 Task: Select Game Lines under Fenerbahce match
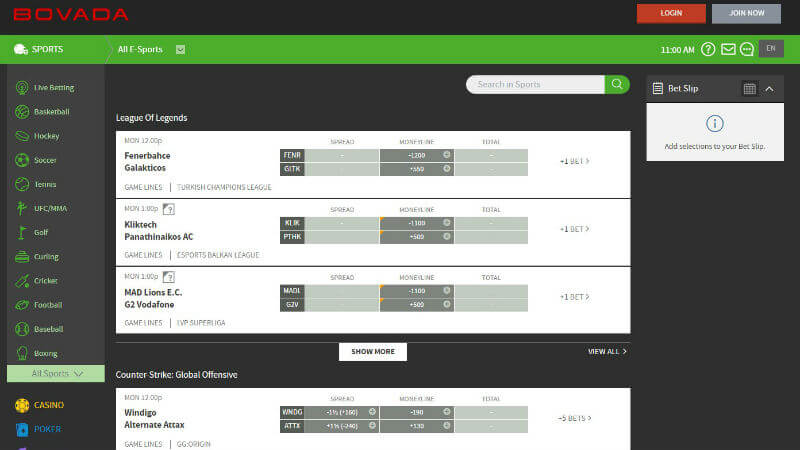(x=143, y=187)
